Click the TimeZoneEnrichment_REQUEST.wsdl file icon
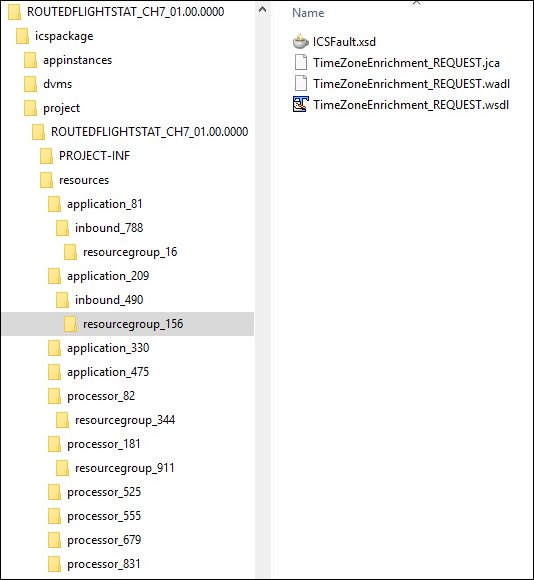The width and height of the screenshot is (534, 580). click(x=301, y=105)
